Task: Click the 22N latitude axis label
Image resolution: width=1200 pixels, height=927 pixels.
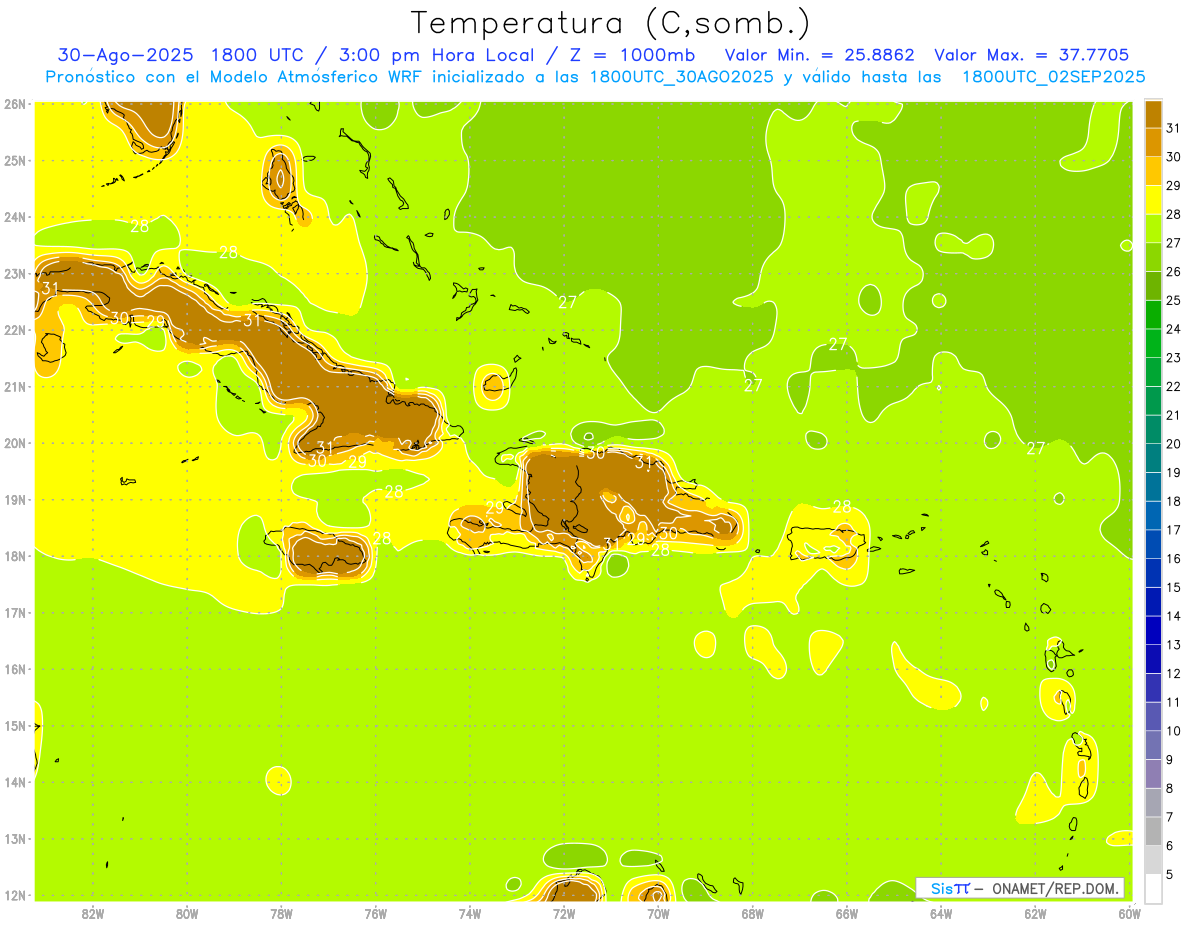Action: (15, 330)
